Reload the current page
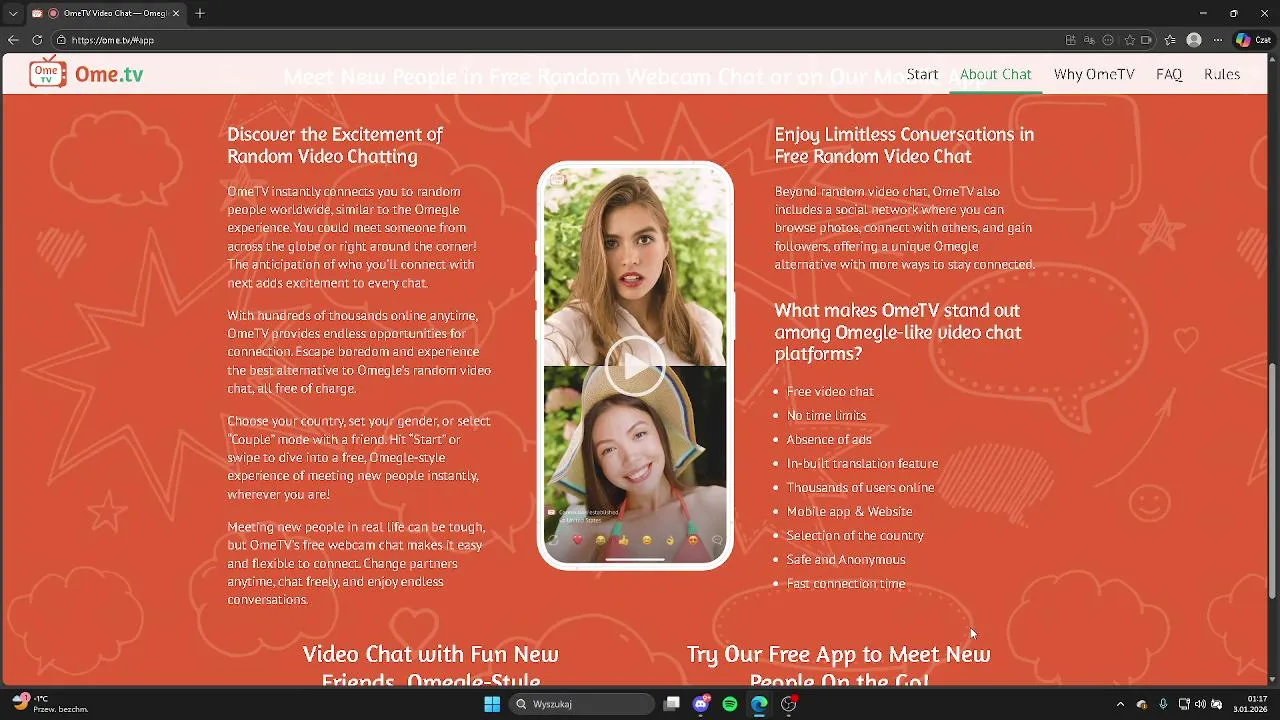1280x720 pixels. point(37,40)
